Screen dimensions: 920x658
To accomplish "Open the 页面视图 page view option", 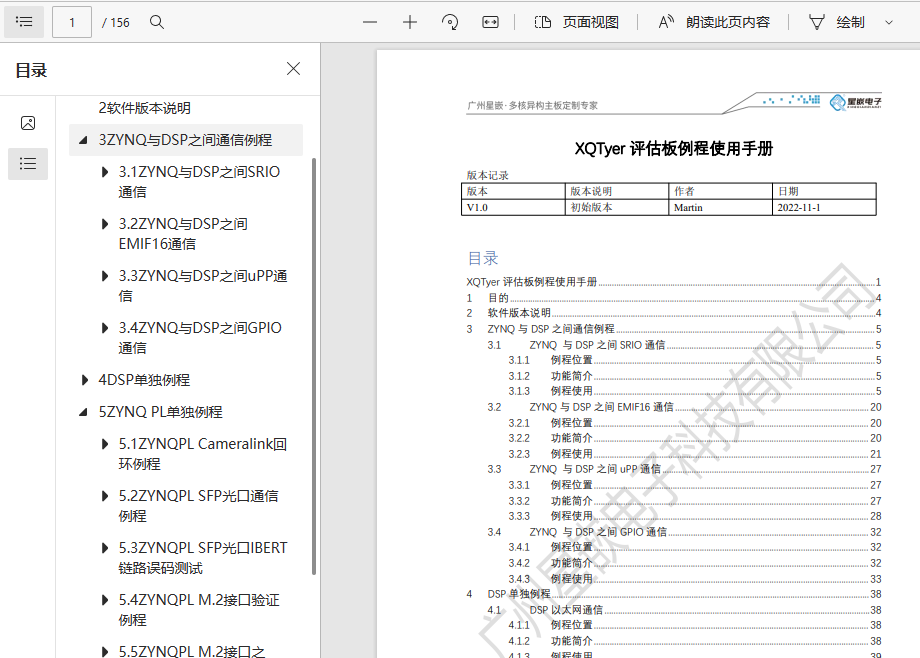I will [x=576, y=22].
